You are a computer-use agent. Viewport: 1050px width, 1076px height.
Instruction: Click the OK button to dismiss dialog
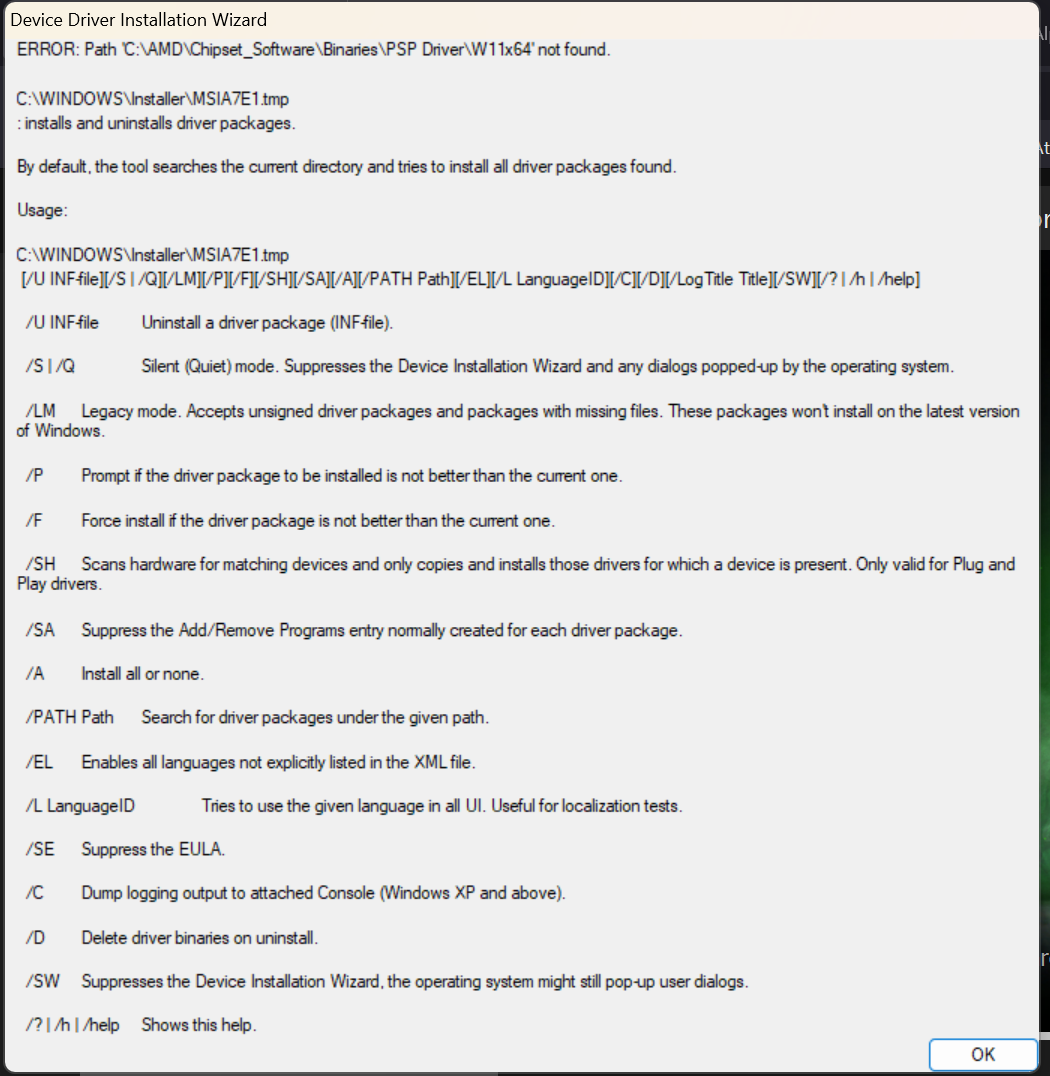[x=982, y=1053]
